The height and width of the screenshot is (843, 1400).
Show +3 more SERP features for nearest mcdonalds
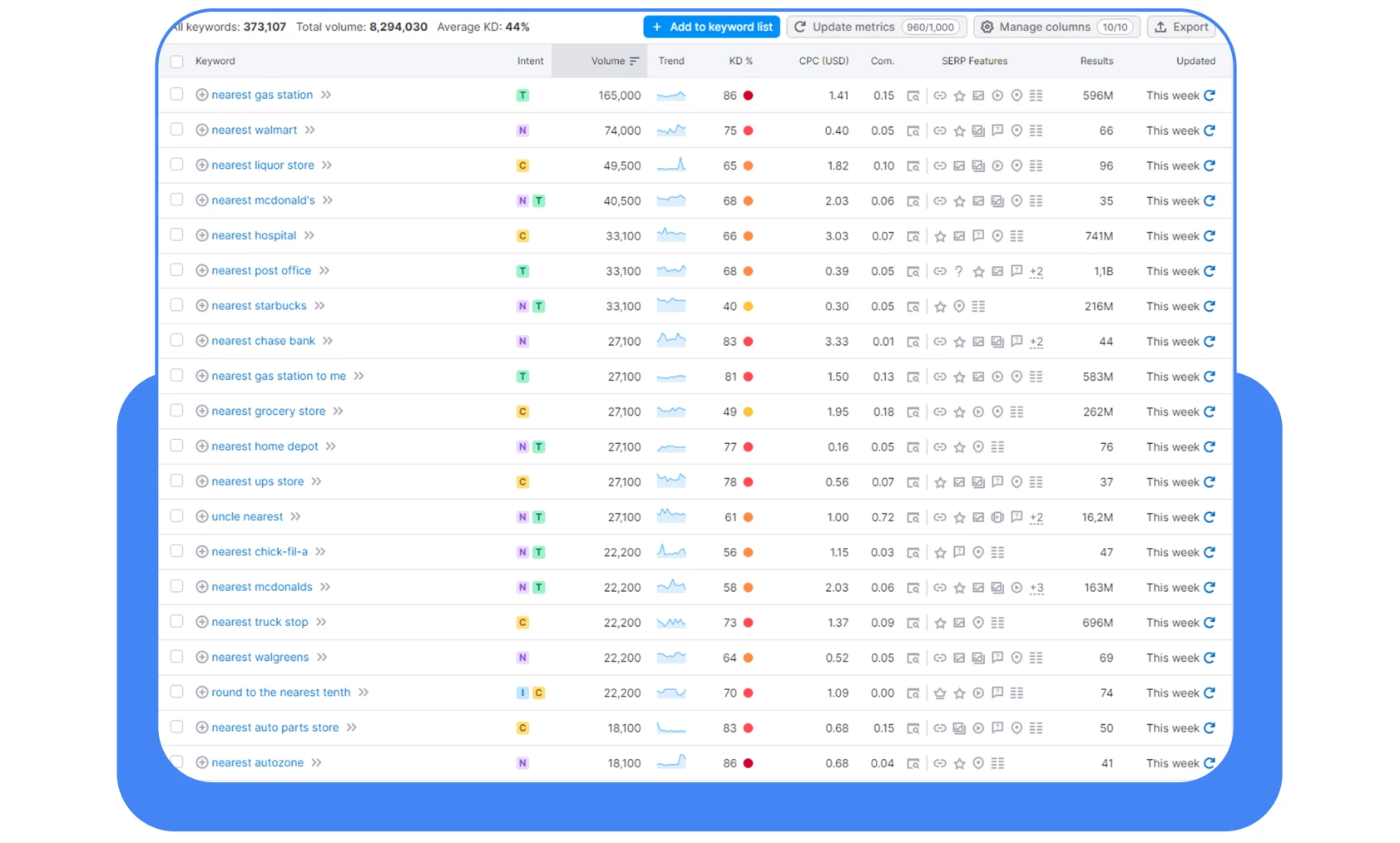(x=1036, y=588)
